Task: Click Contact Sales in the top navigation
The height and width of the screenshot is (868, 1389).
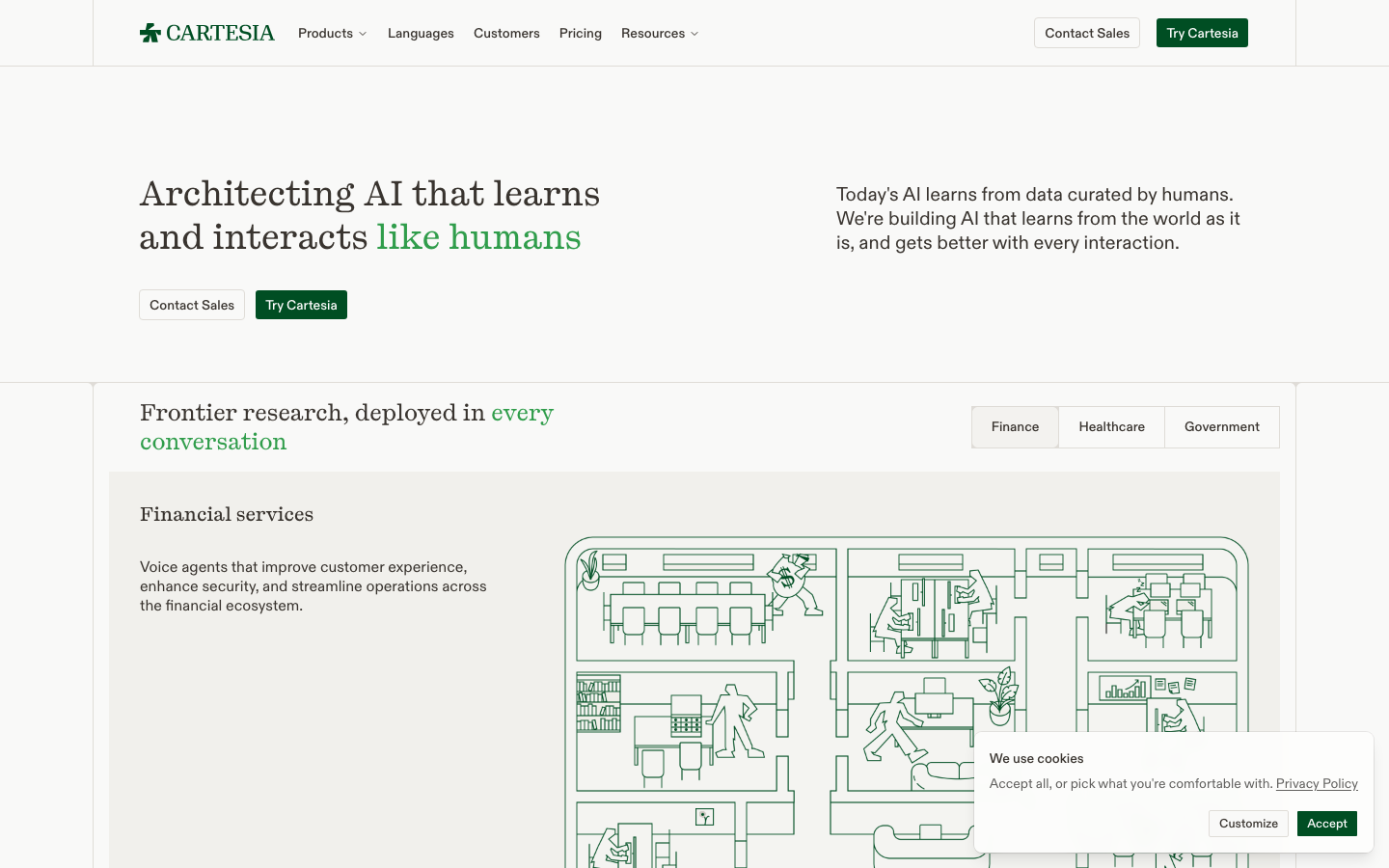Action: pos(1087,33)
